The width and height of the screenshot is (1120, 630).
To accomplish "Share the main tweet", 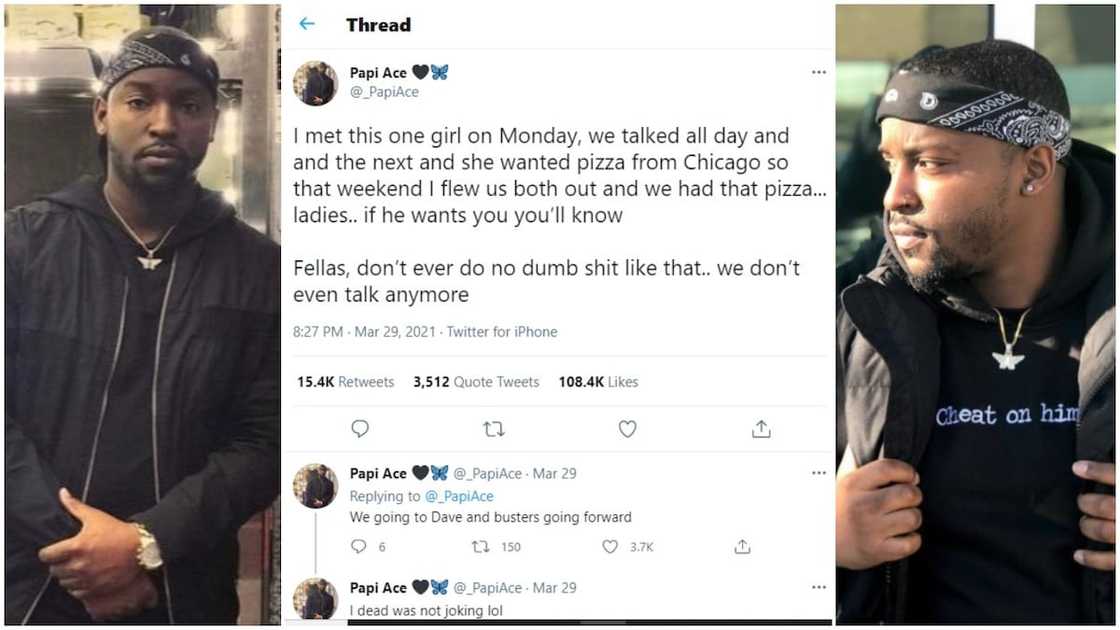I will [x=761, y=428].
